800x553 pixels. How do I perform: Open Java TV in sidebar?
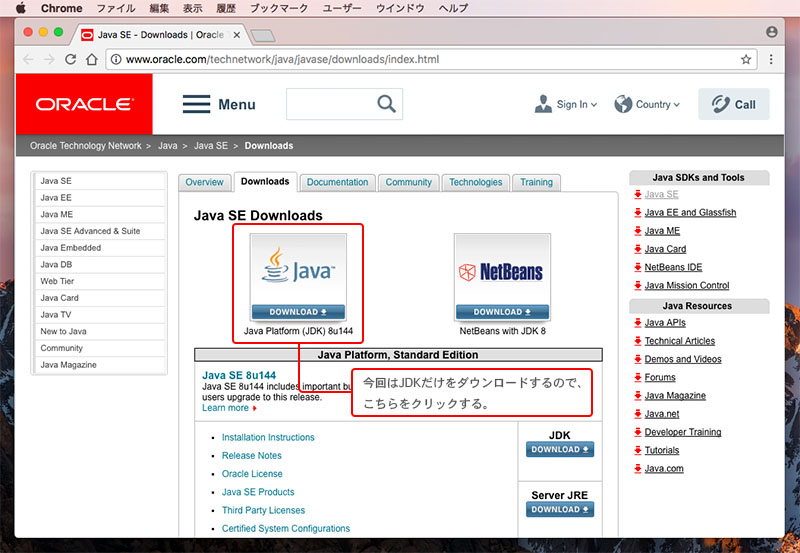100,315
